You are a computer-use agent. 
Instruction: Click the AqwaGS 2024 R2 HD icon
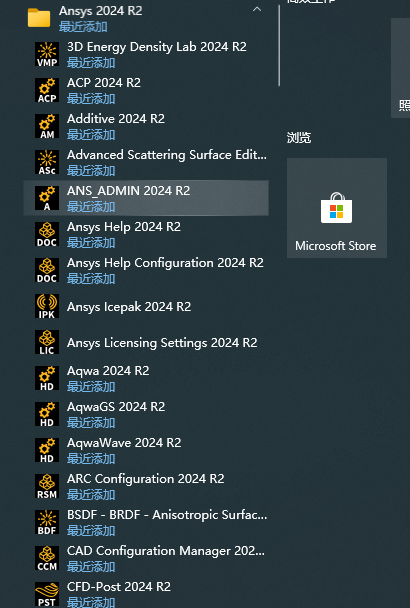point(47,414)
